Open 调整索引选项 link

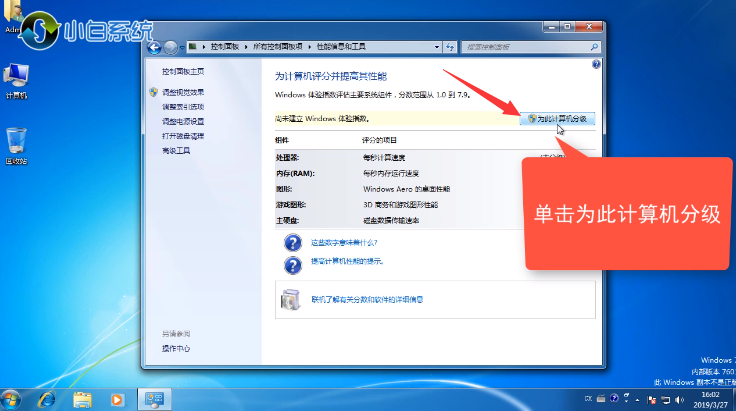point(183,107)
